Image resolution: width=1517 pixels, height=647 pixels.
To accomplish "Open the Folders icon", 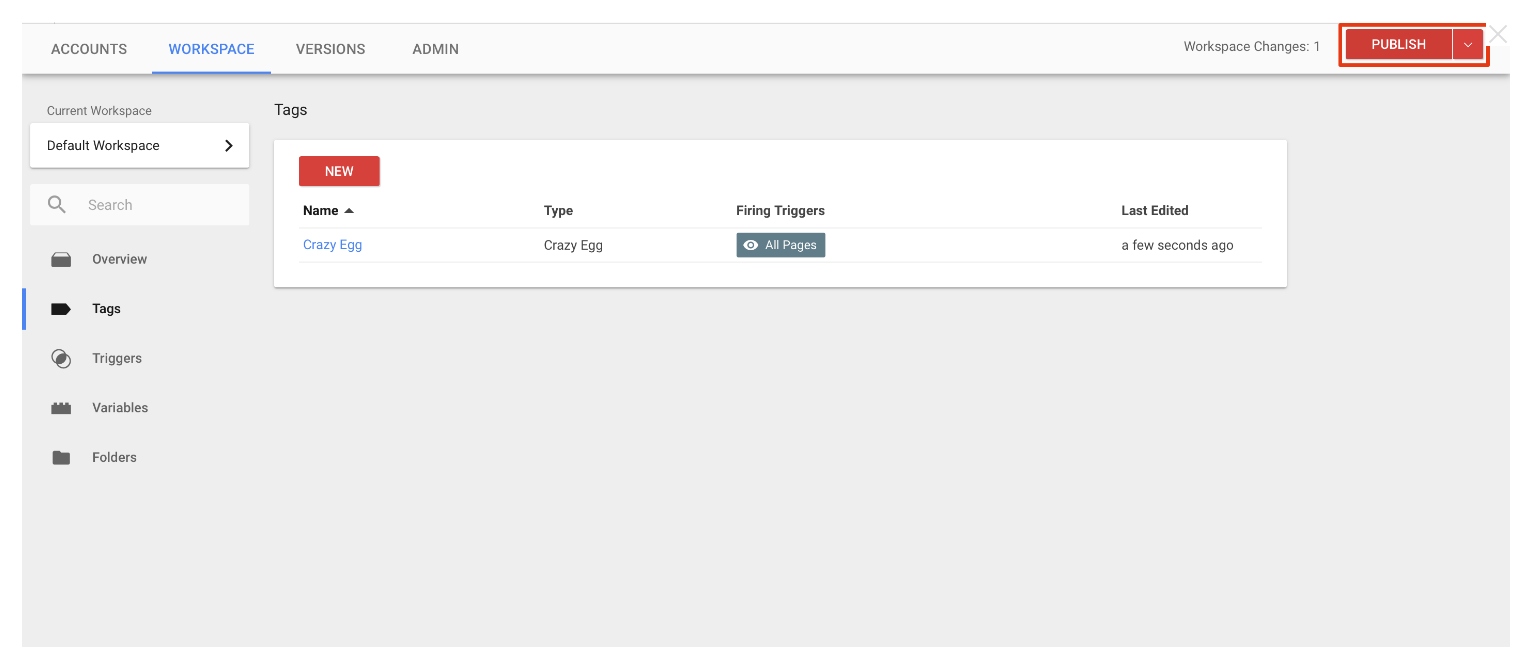I will [61, 458].
